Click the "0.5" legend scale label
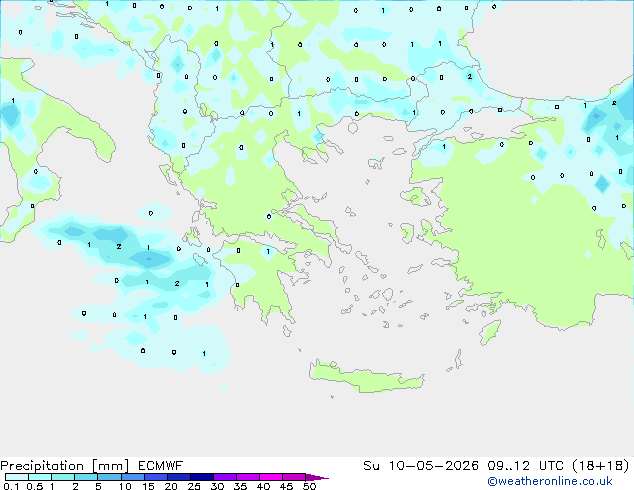 35,486
